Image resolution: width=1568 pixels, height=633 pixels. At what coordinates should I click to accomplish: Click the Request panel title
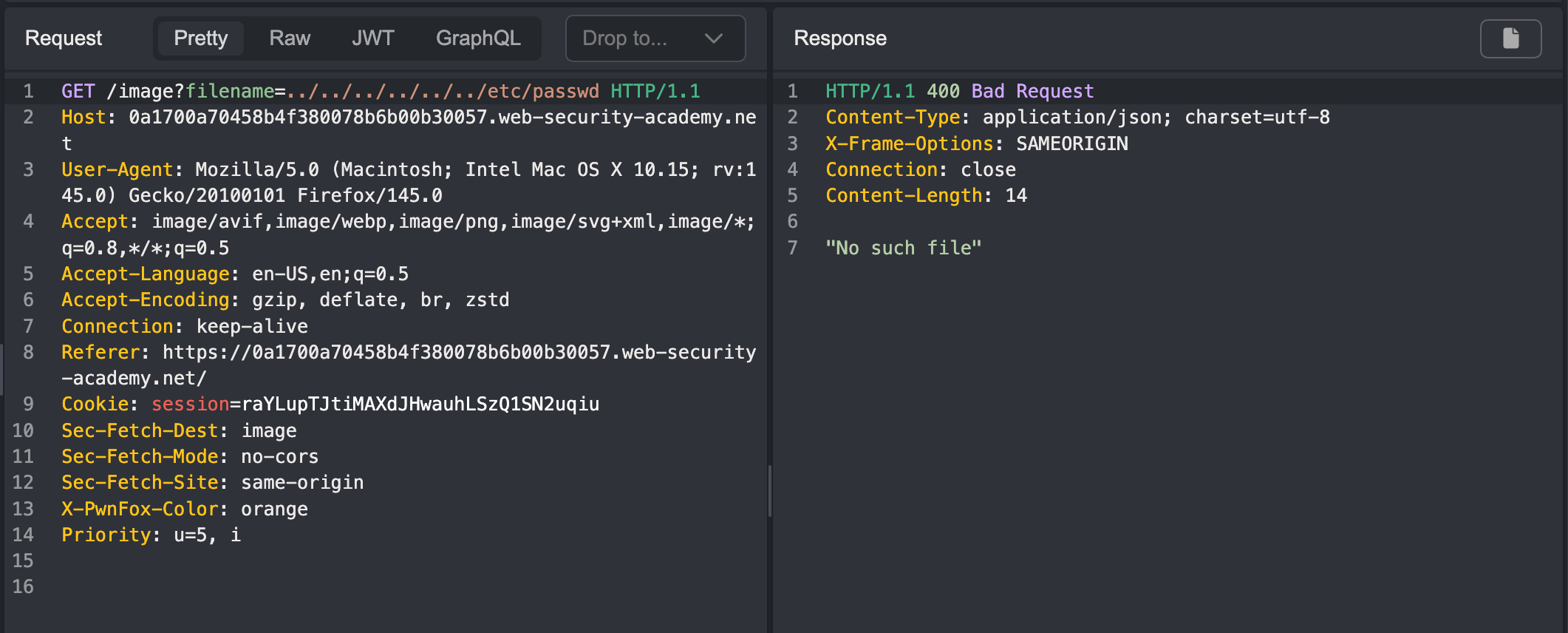(x=64, y=38)
